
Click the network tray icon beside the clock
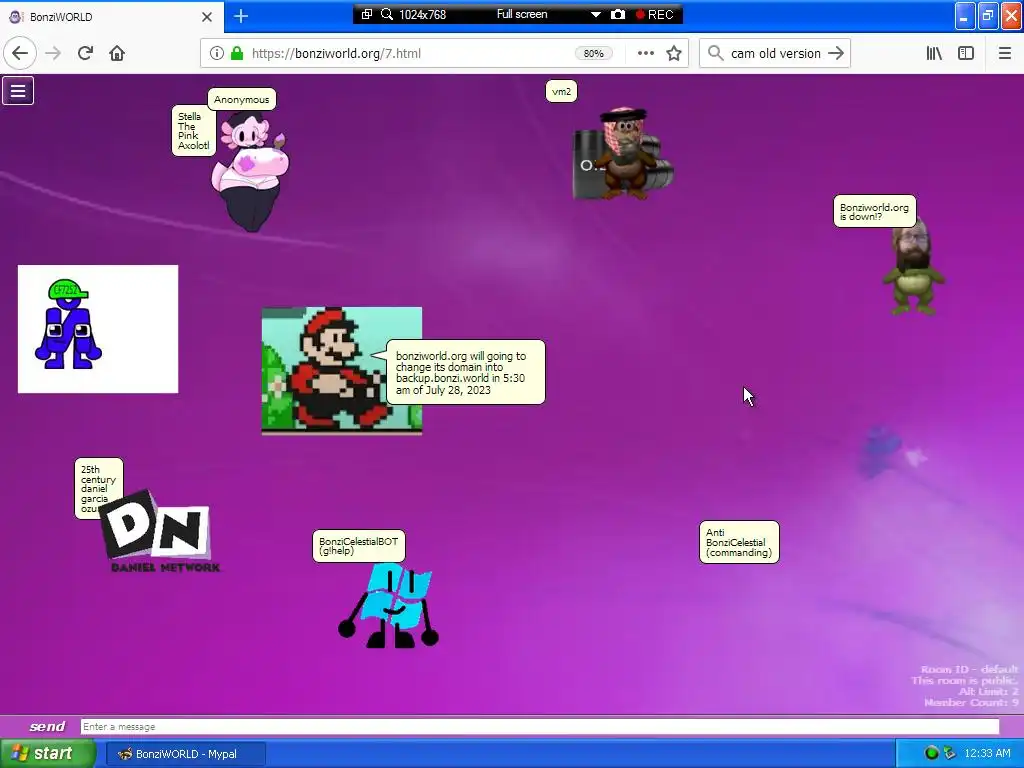point(950,753)
